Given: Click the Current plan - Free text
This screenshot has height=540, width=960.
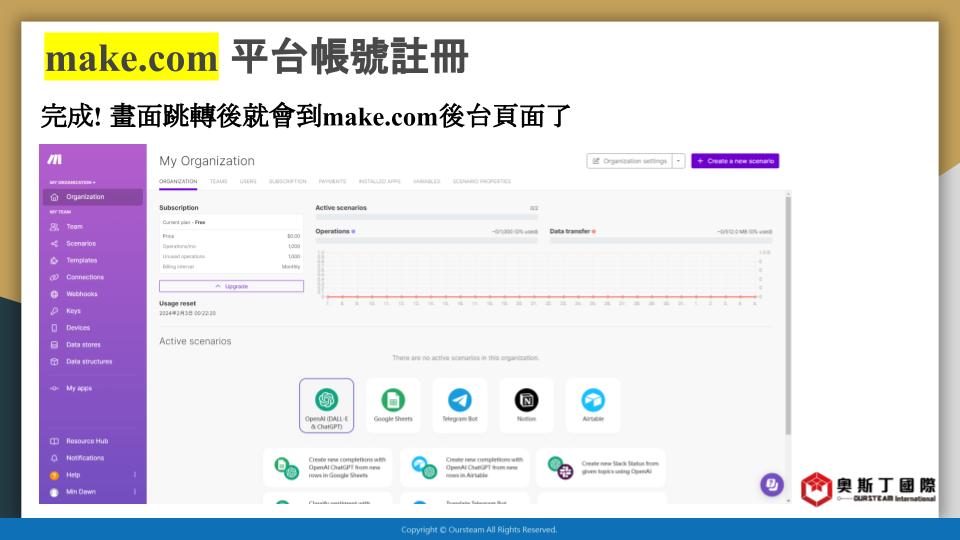Looking at the screenshot, I should point(184,222).
